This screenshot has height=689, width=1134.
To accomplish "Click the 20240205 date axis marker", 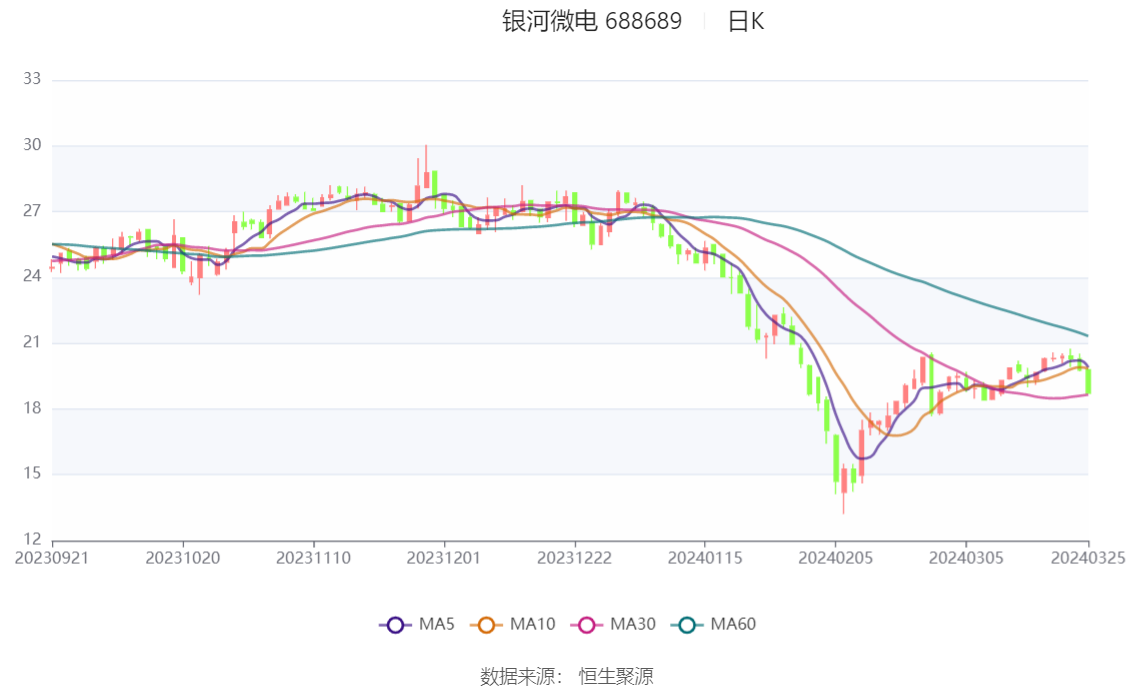I will click(x=835, y=558).
